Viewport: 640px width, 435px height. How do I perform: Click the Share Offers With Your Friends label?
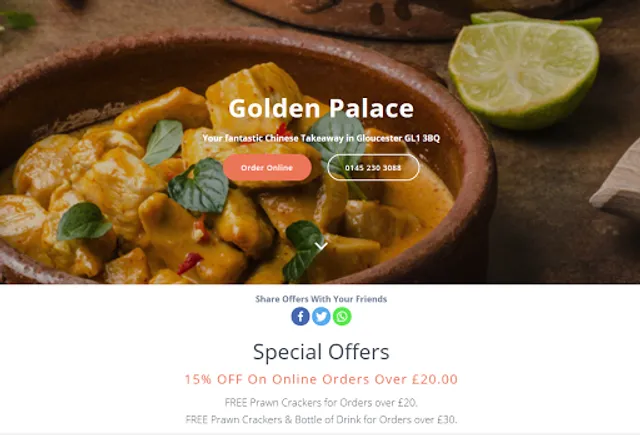321,299
